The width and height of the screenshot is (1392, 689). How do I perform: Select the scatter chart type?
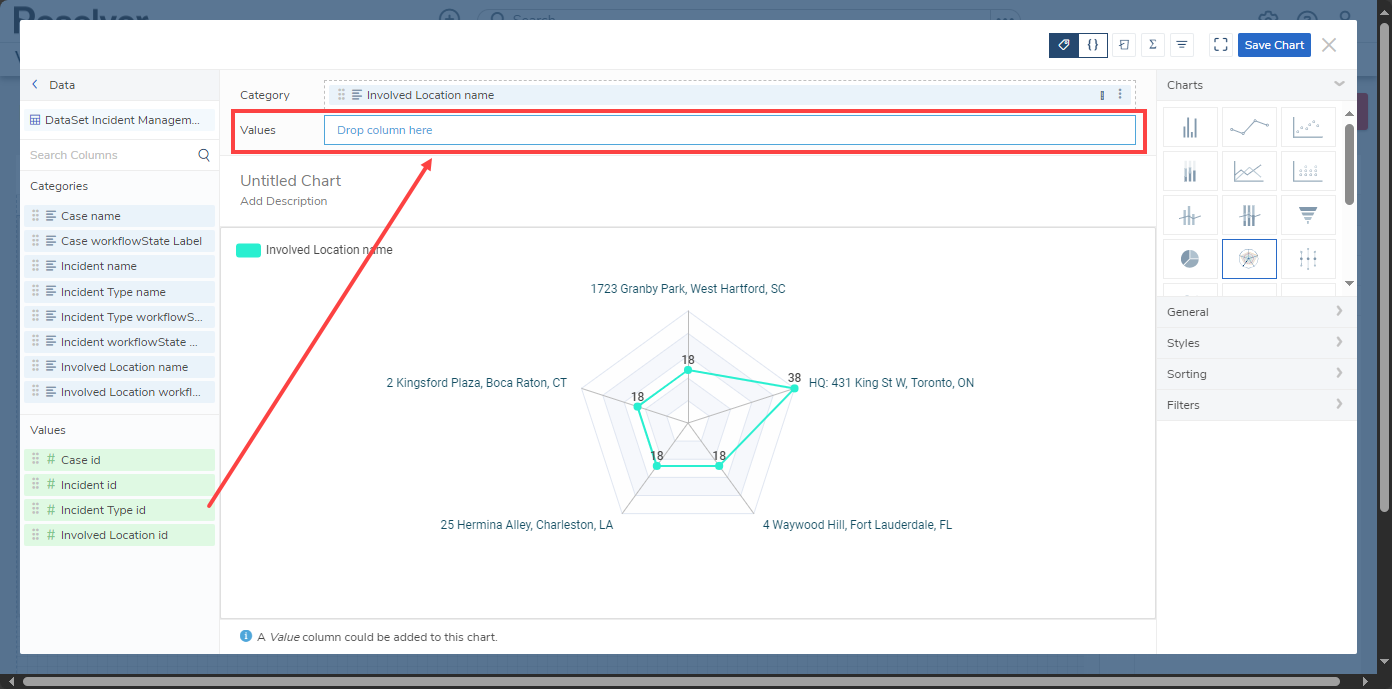(x=1308, y=127)
